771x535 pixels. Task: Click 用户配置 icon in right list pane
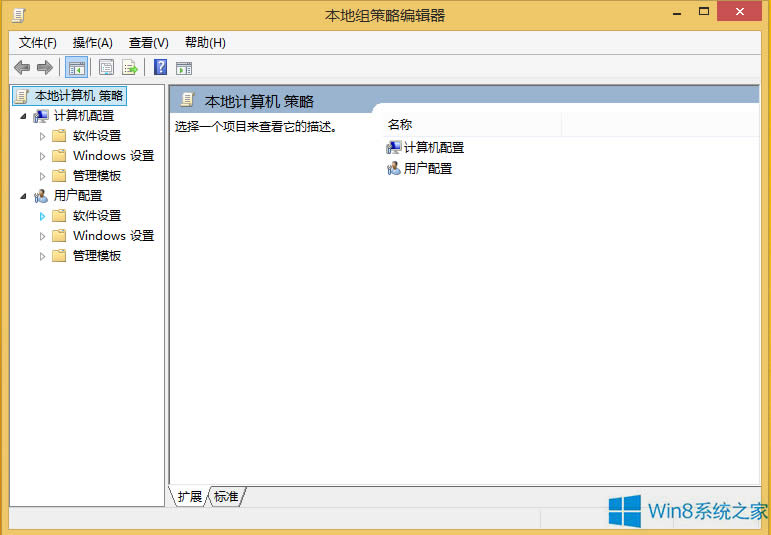click(x=393, y=169)
